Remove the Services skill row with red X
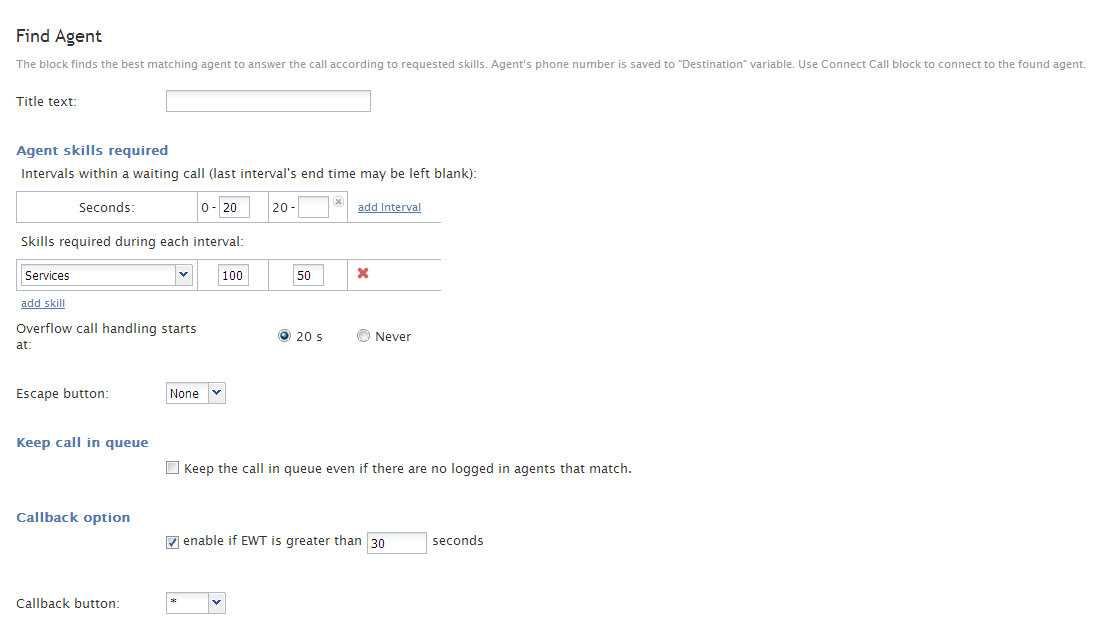Image resolution: width=1107 pixels, height=637 pixels. click(x=363, y=273)
